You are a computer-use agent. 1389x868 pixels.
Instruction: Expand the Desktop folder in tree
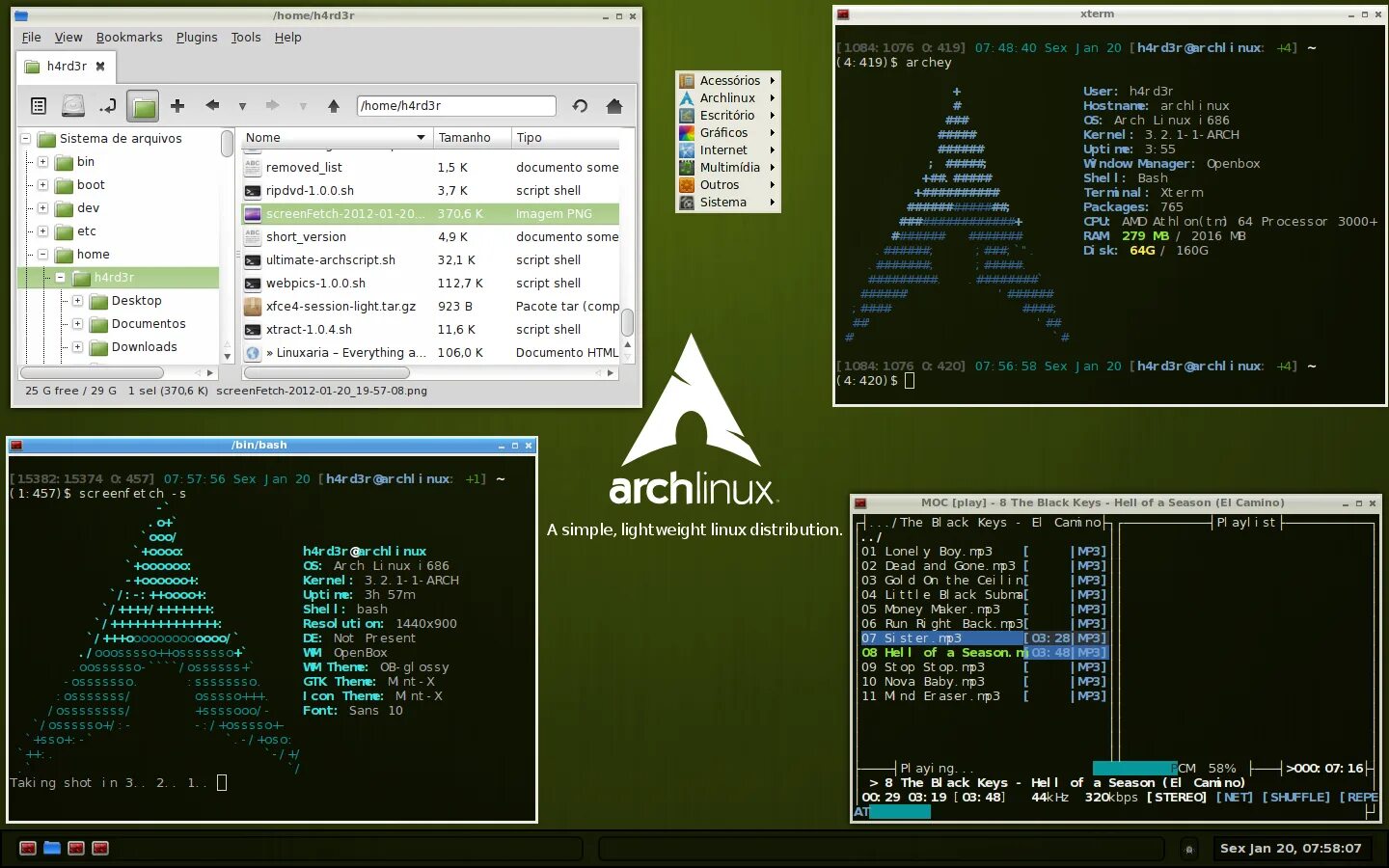point(78,301)
